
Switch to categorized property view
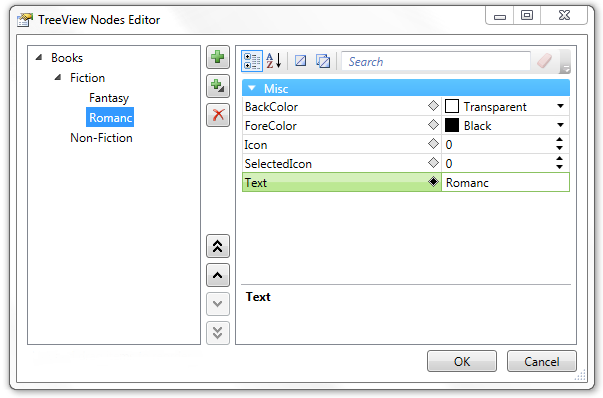252,61
